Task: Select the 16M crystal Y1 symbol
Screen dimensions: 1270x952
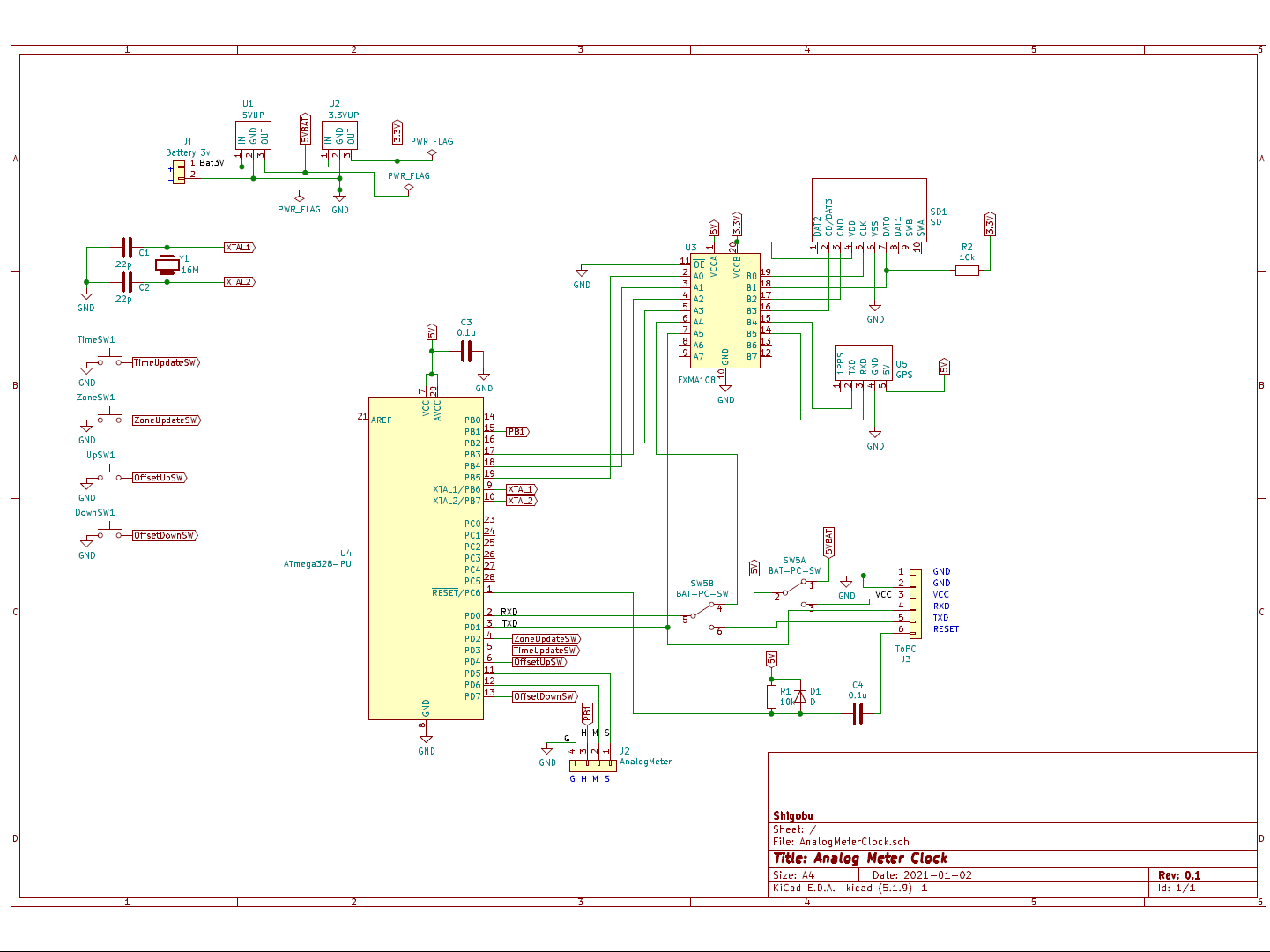Action: (167, 264)
